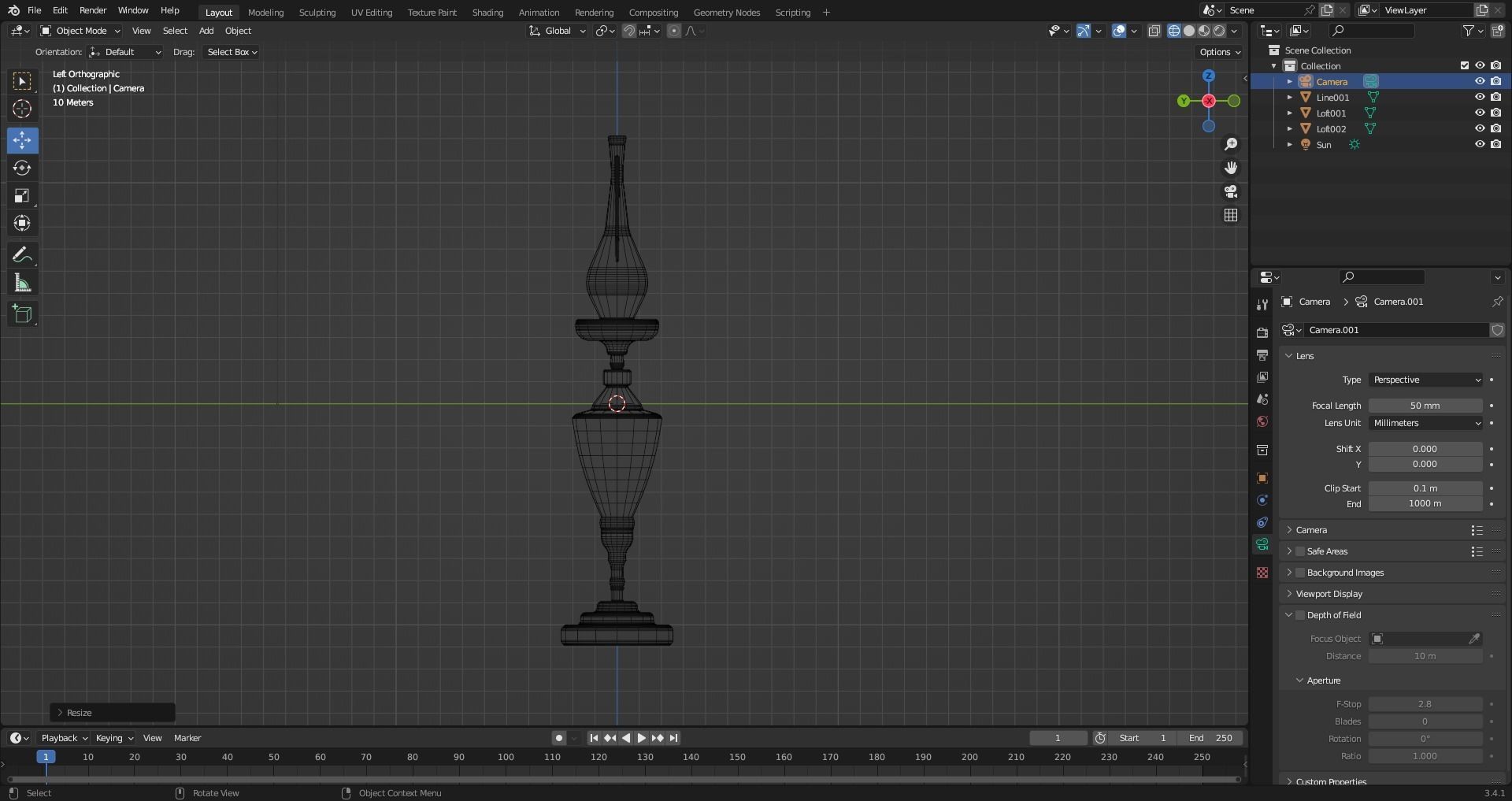The image size is (1512, 801).
Task: Open the World properties tab
Action: click(1262, 421)
